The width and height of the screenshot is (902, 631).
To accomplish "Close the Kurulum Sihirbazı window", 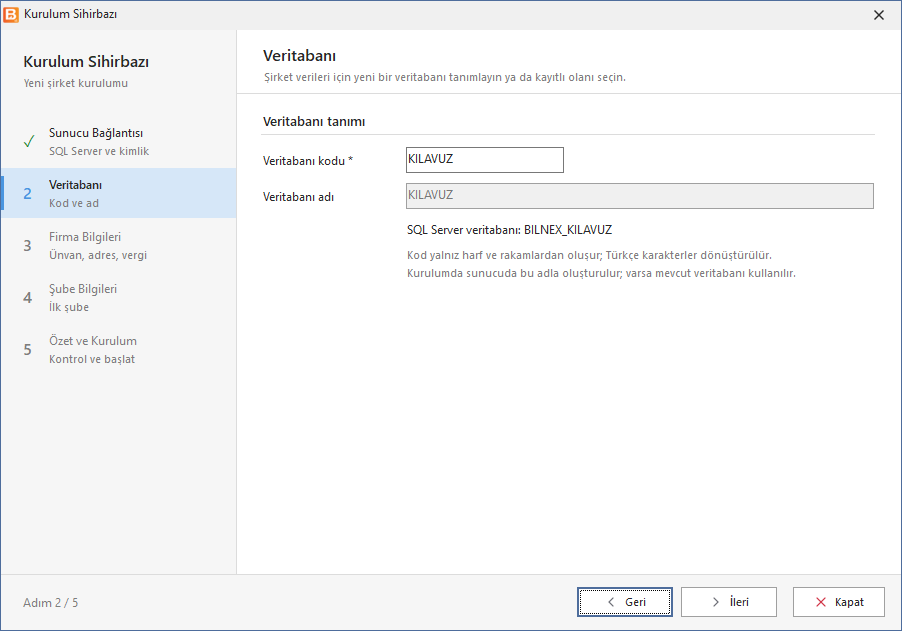I will (878, 15).
